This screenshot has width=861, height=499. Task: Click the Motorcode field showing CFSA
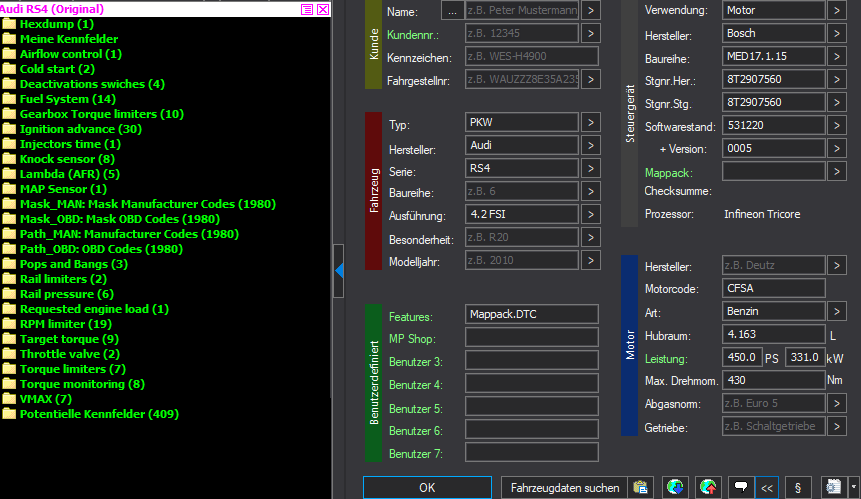click(x=774, y=289)
